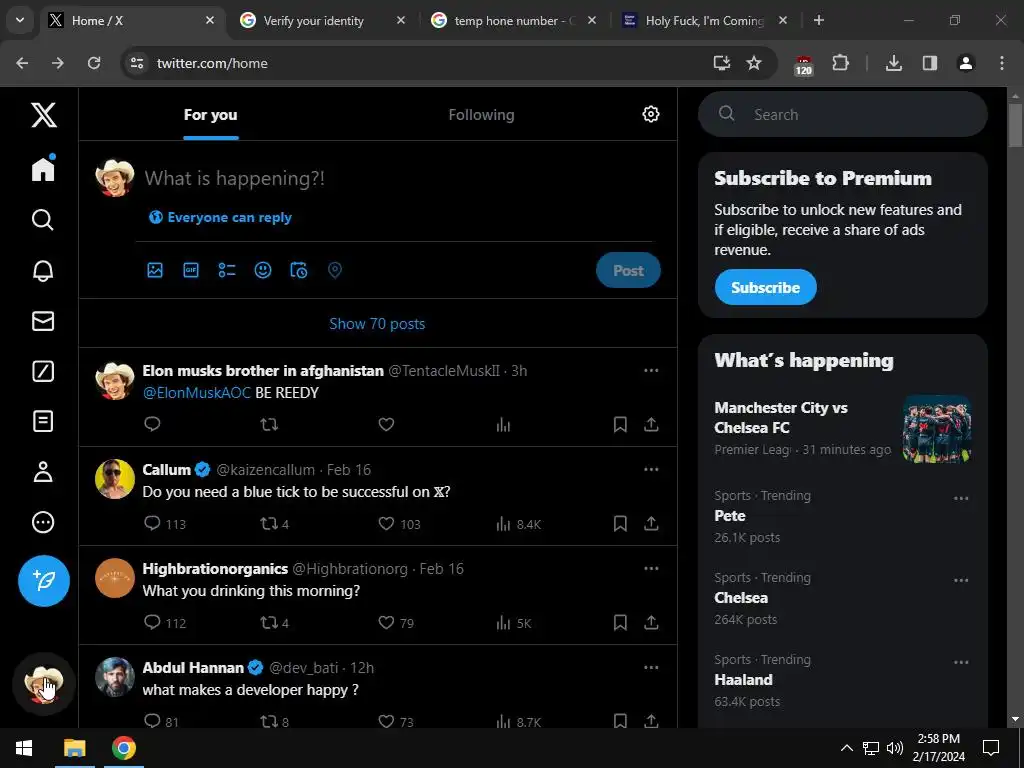Open Manchester City vs Chelsea FC trend
This screenshot has width=1024, height=768.
pos(781,417)
